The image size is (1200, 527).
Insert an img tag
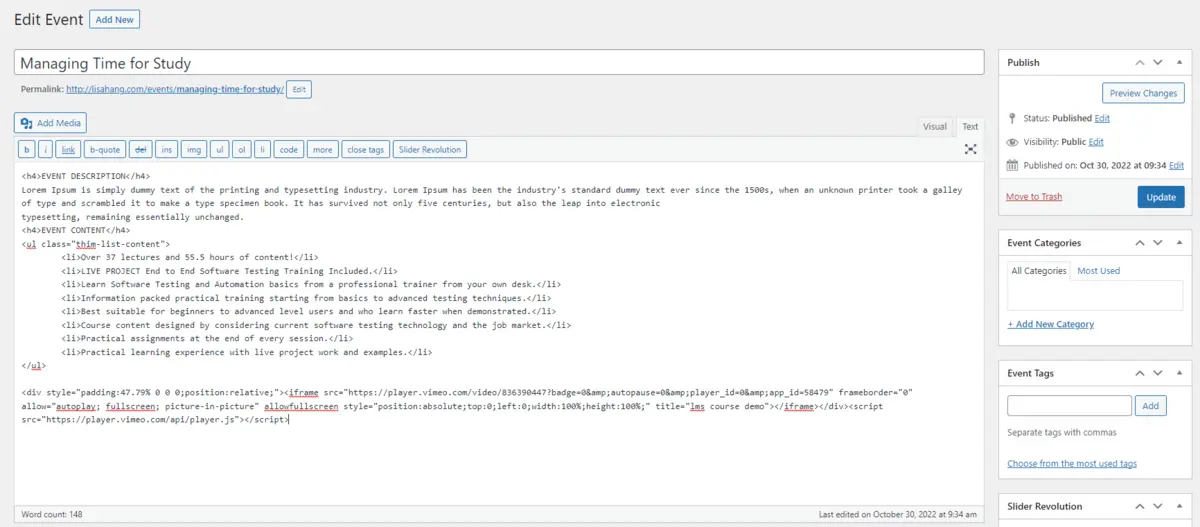point(194,149)
